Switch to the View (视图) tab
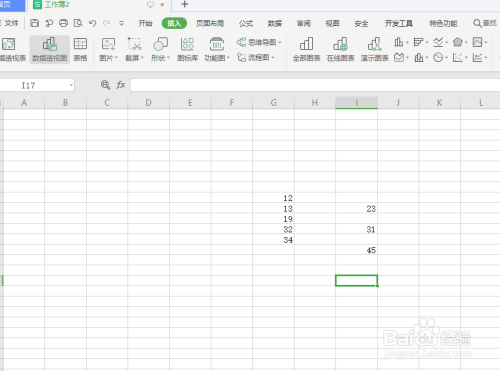 coord(332,23)
